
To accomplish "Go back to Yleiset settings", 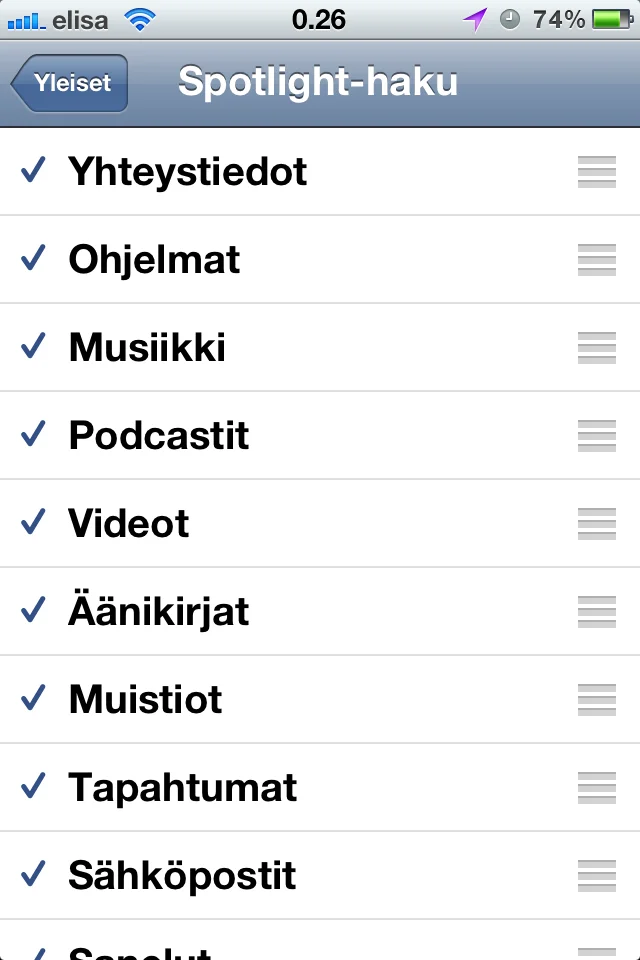I will click(70, 83).
